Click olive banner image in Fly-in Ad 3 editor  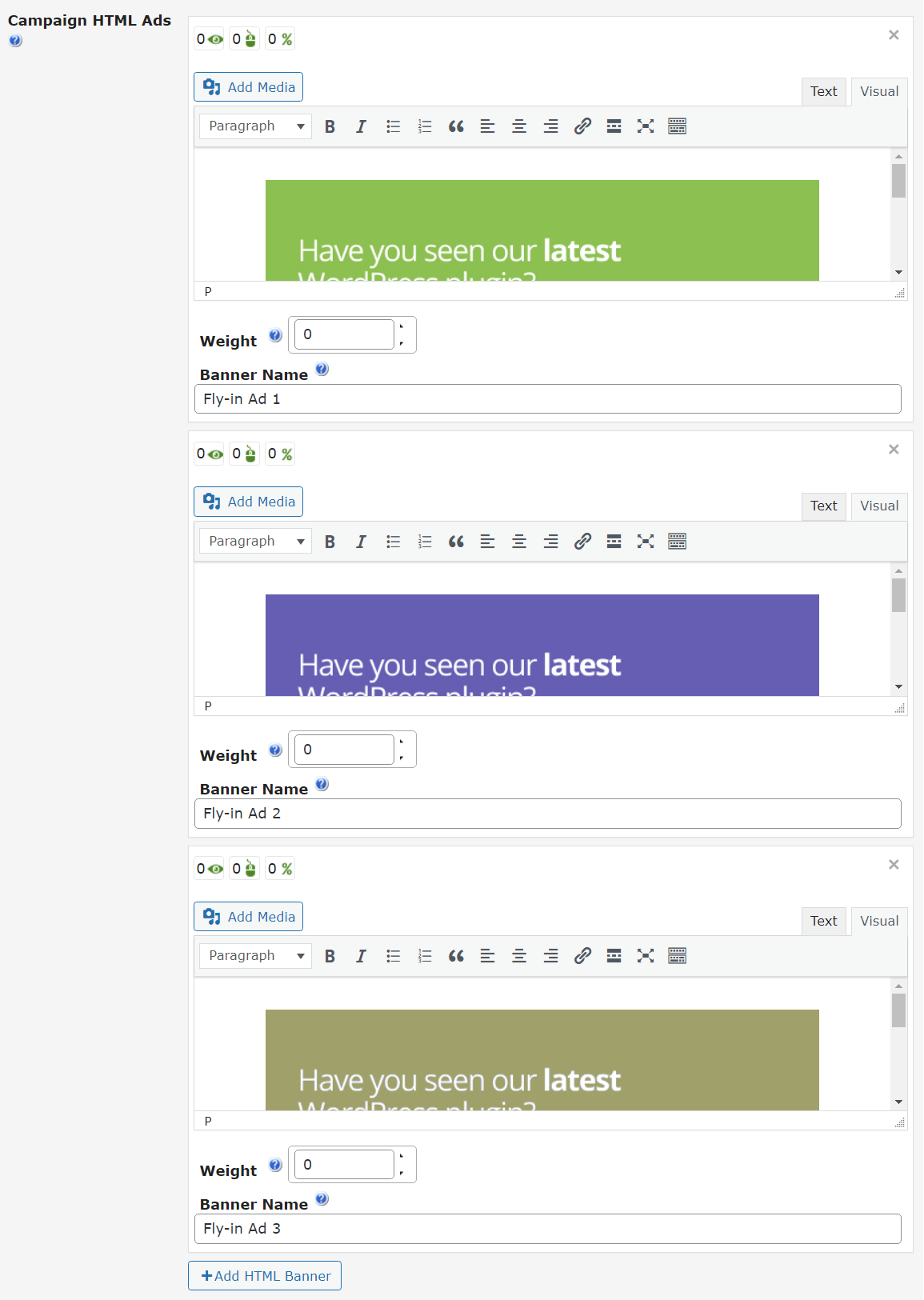tap(542, 1060)
